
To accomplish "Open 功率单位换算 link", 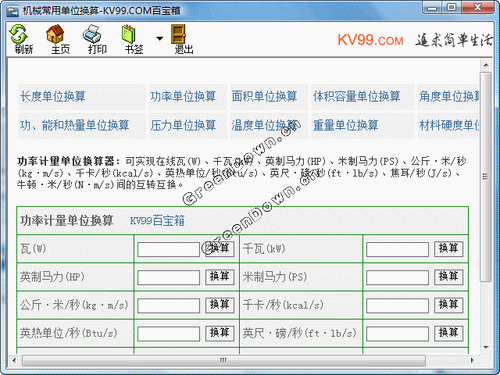I will click(183, 96).
